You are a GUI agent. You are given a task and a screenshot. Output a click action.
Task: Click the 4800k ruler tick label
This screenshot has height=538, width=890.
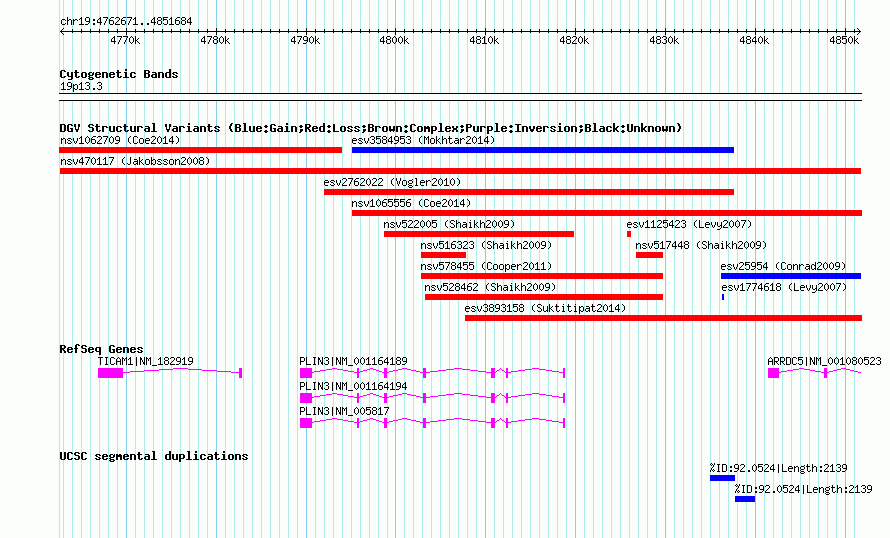pyautogui.click(x=394, y=40)
